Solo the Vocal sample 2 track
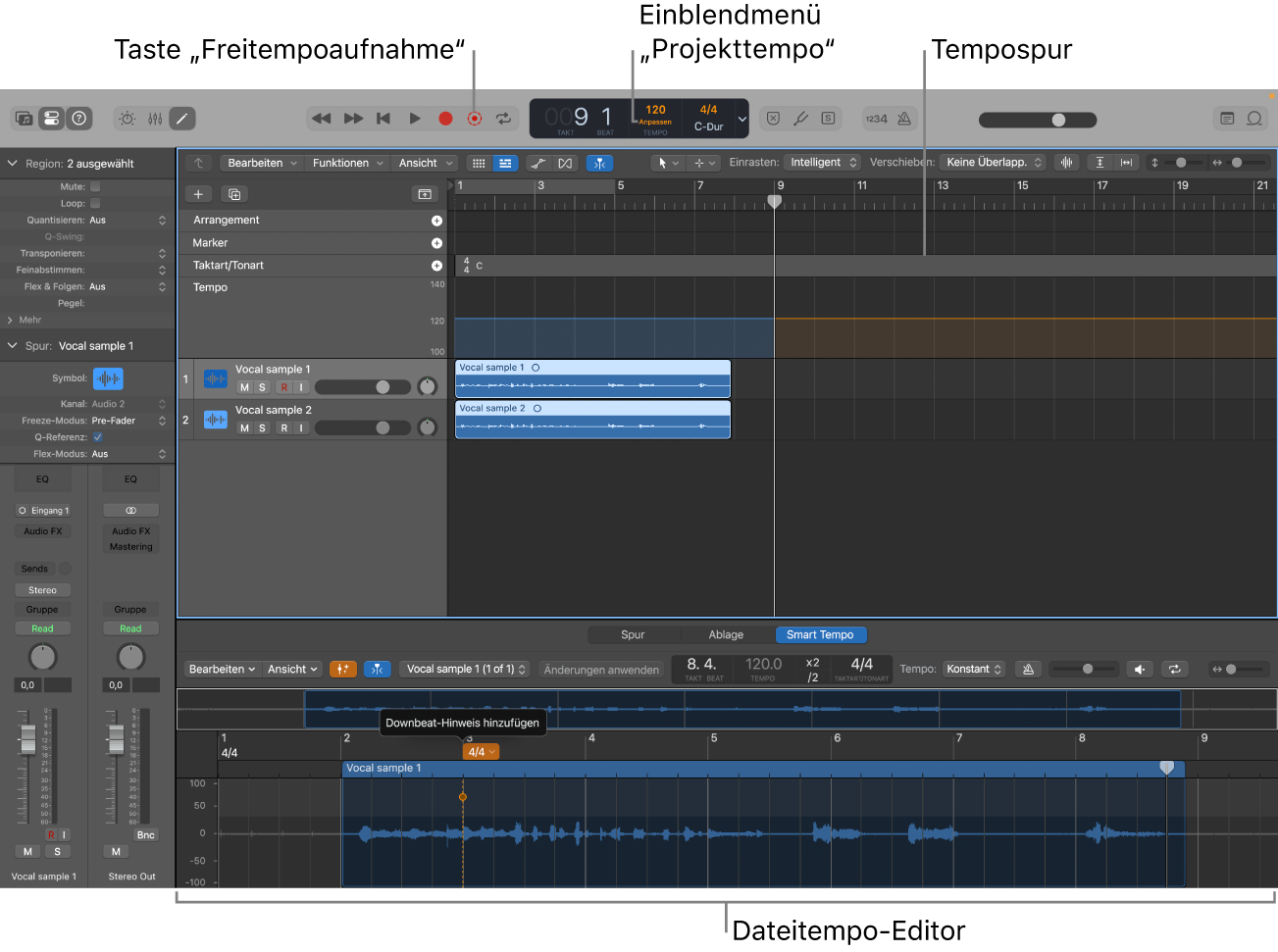The width and height of the screenshot is (1278, 952). point(262,428)
